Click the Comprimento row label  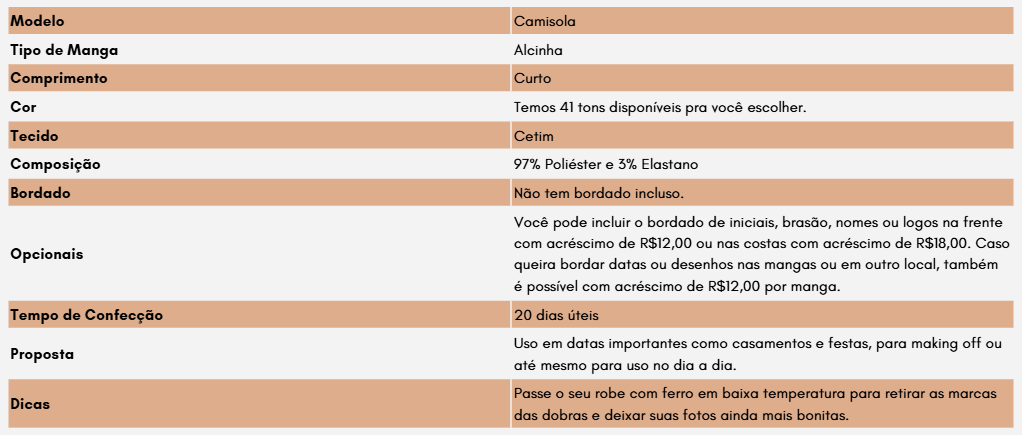point(58,78)
